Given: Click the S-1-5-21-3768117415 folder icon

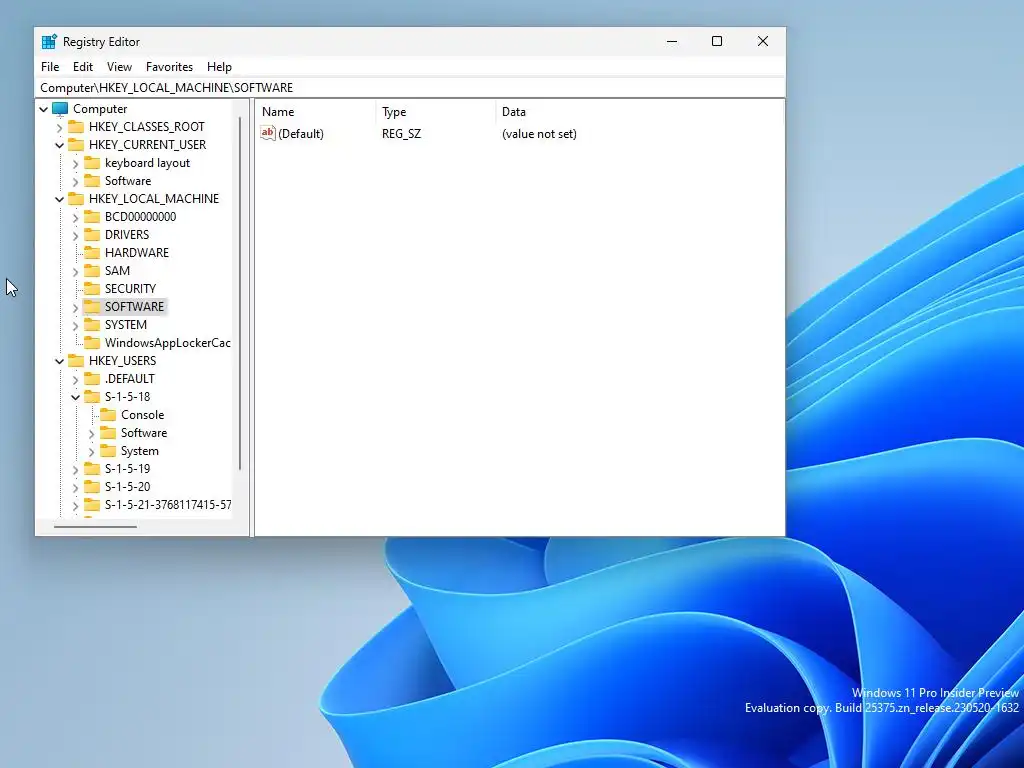Looking at the screenshot, I should point(92,505).
